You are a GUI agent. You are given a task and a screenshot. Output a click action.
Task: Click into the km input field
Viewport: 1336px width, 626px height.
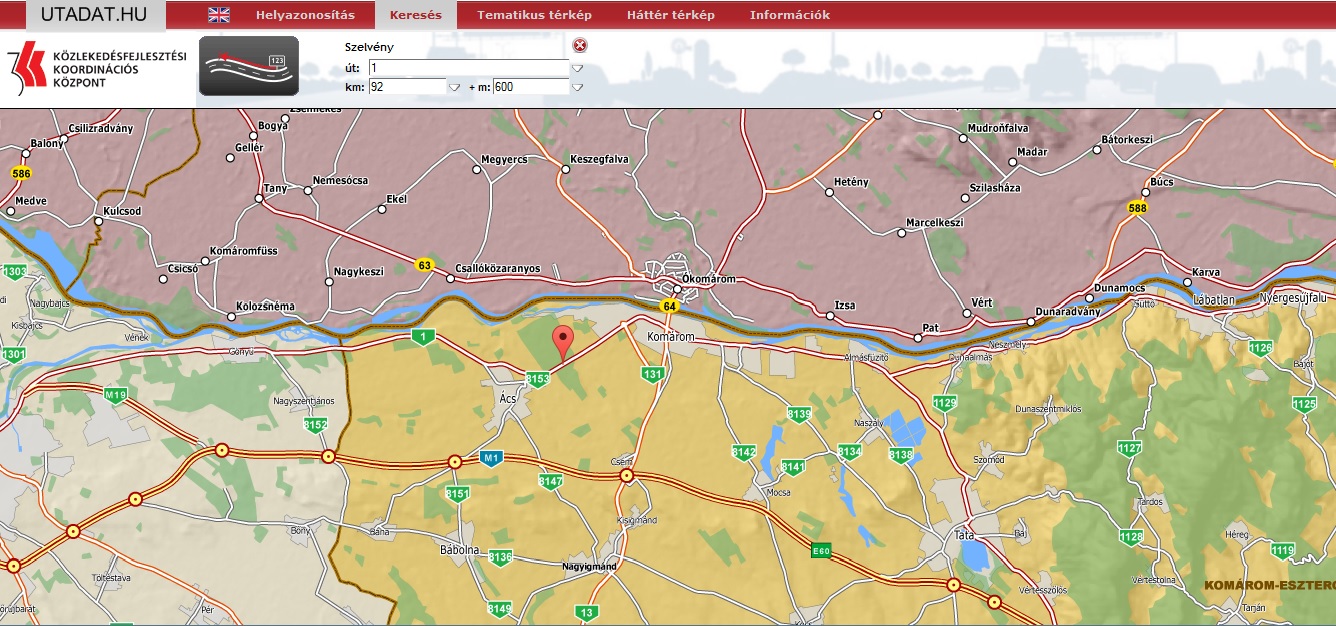point(406,87)
